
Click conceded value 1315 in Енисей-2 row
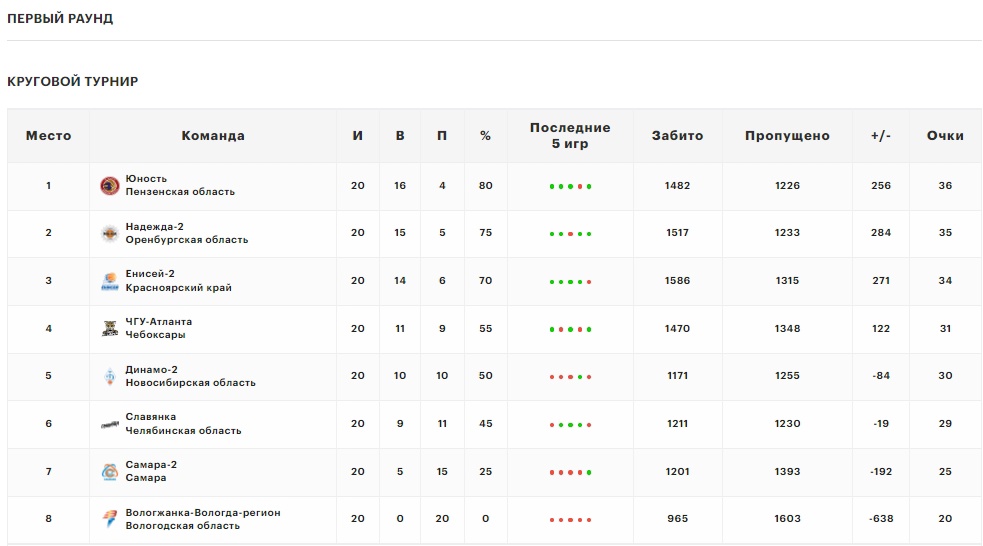[787, 281]
